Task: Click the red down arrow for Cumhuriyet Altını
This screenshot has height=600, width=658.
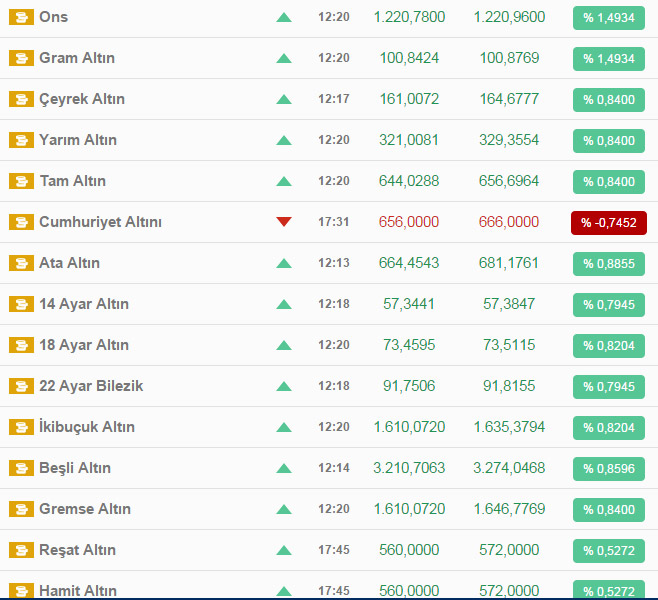Action: click(x=284, y=222)
